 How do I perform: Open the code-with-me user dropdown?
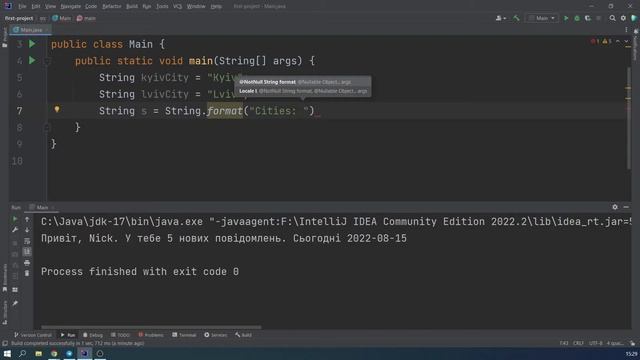point(500,18)
